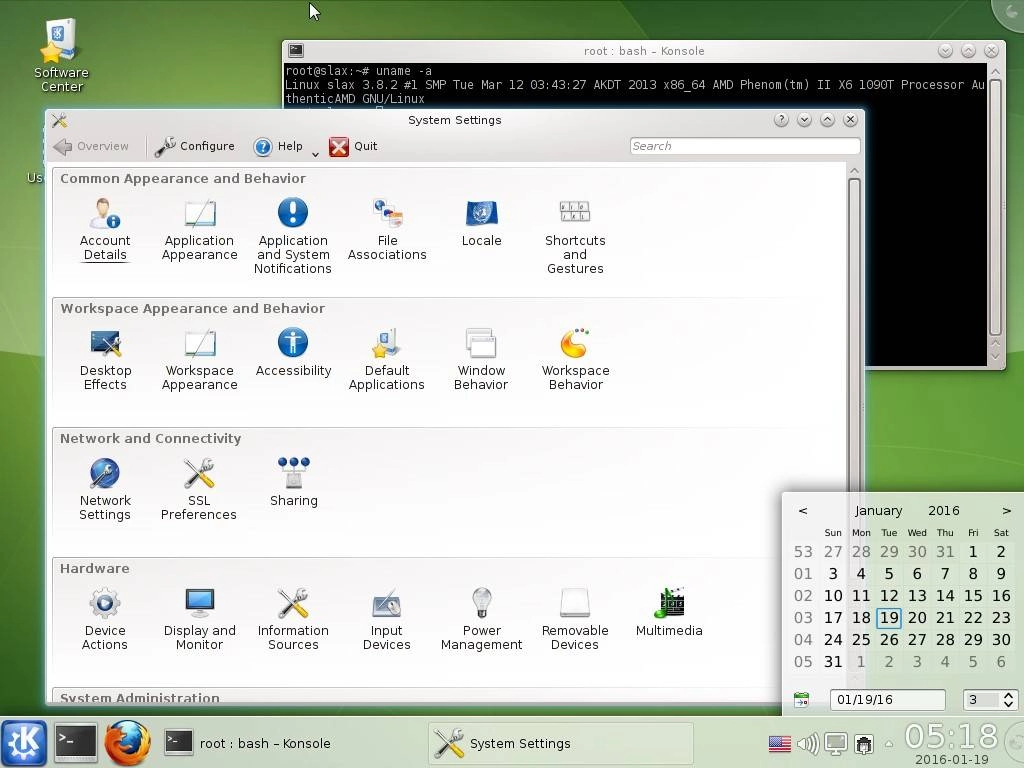Image resolution: width=1024 pixels, height=768 pixels.
Task: Click the US keyboard layout flag
Action: [x=780, y=744]
